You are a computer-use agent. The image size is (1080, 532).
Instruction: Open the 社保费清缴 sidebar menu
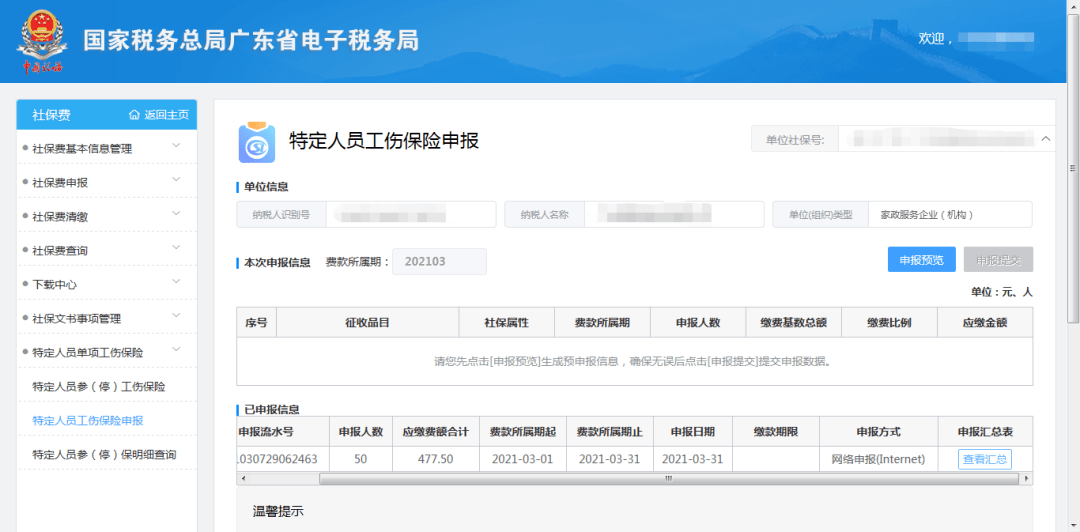coord(176,214)
